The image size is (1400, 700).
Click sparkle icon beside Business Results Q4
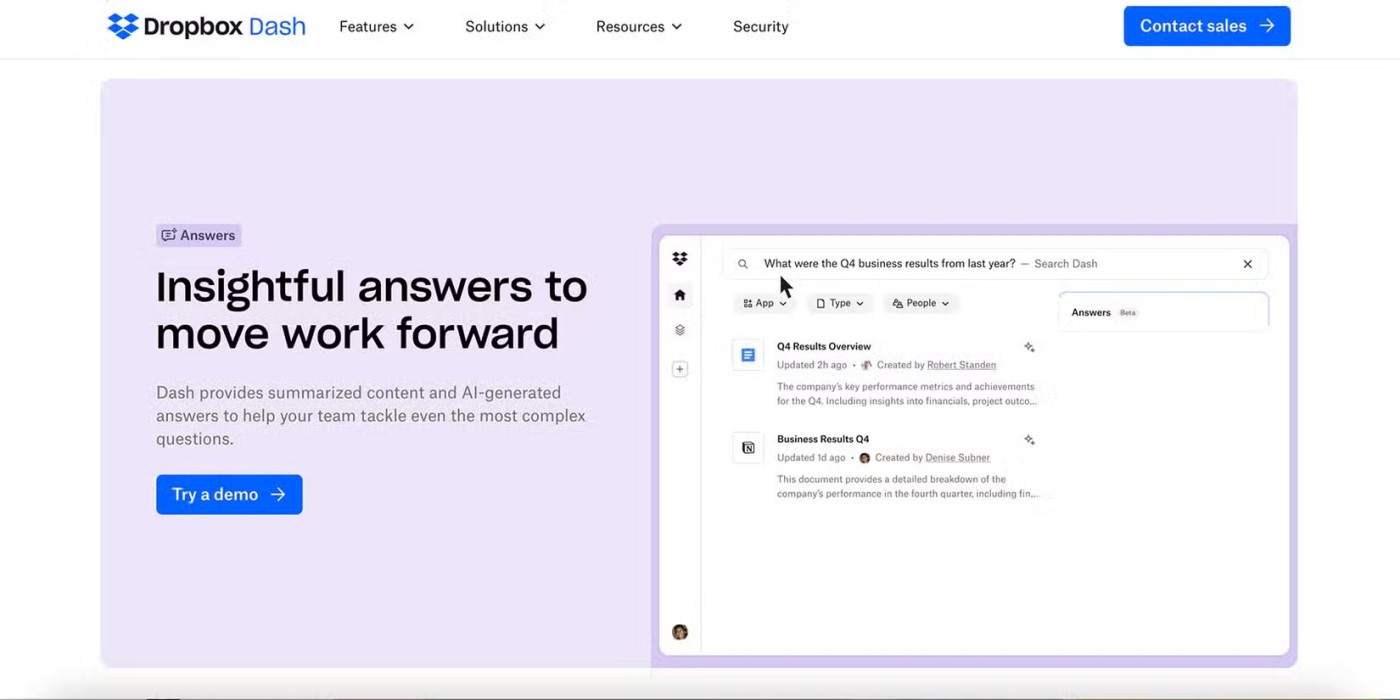coord(1029,440)
